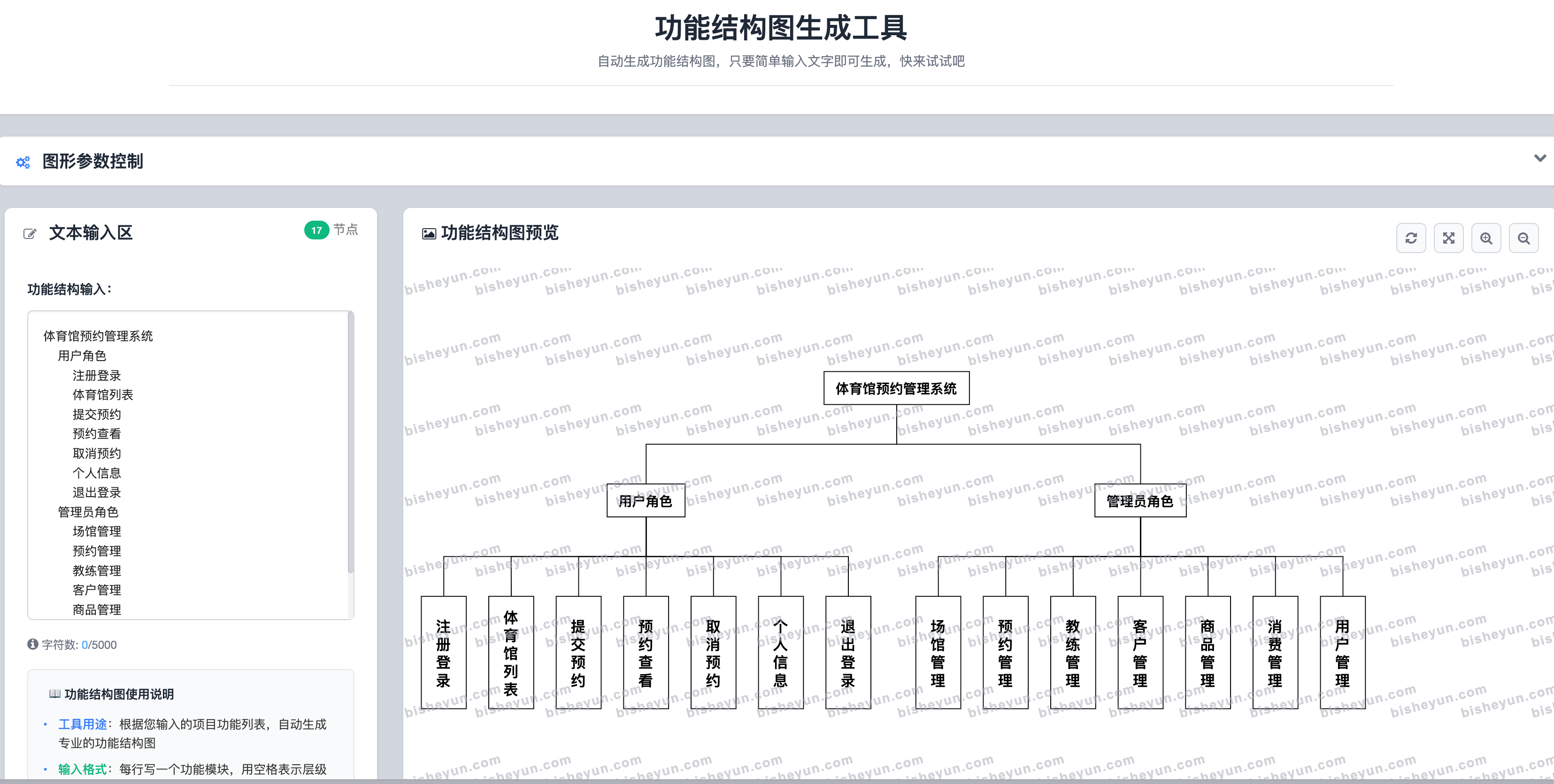Click the 功能结构图生成工具 page title
The width and height of the screenshot is (1554, 784).
[781, 28]
